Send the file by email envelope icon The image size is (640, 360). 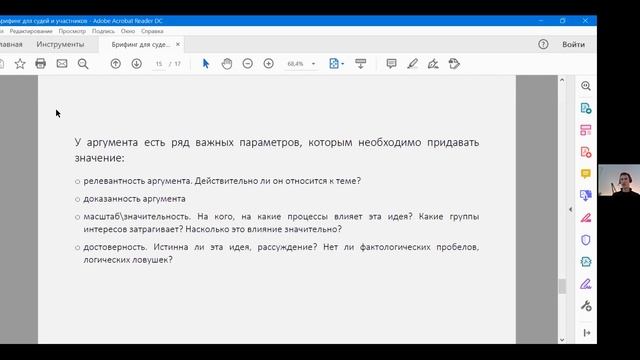[x=62, y=63]
